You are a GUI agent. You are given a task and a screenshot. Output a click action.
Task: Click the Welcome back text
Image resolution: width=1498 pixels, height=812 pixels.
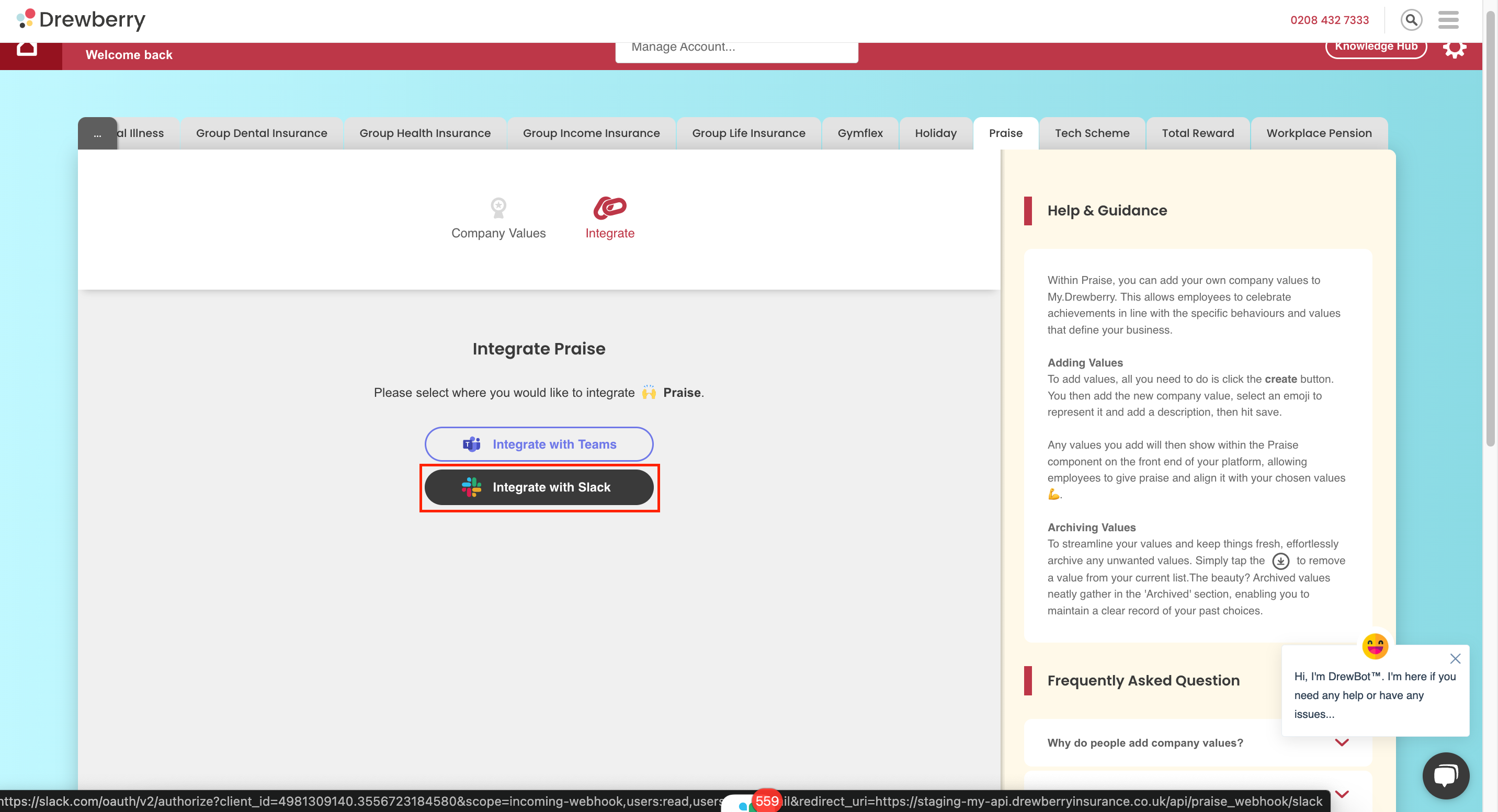click(129, 54)
